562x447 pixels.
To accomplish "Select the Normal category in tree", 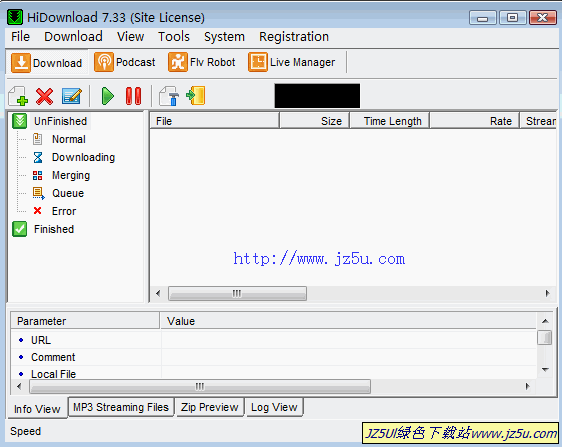I will click(x=69, y=139).
